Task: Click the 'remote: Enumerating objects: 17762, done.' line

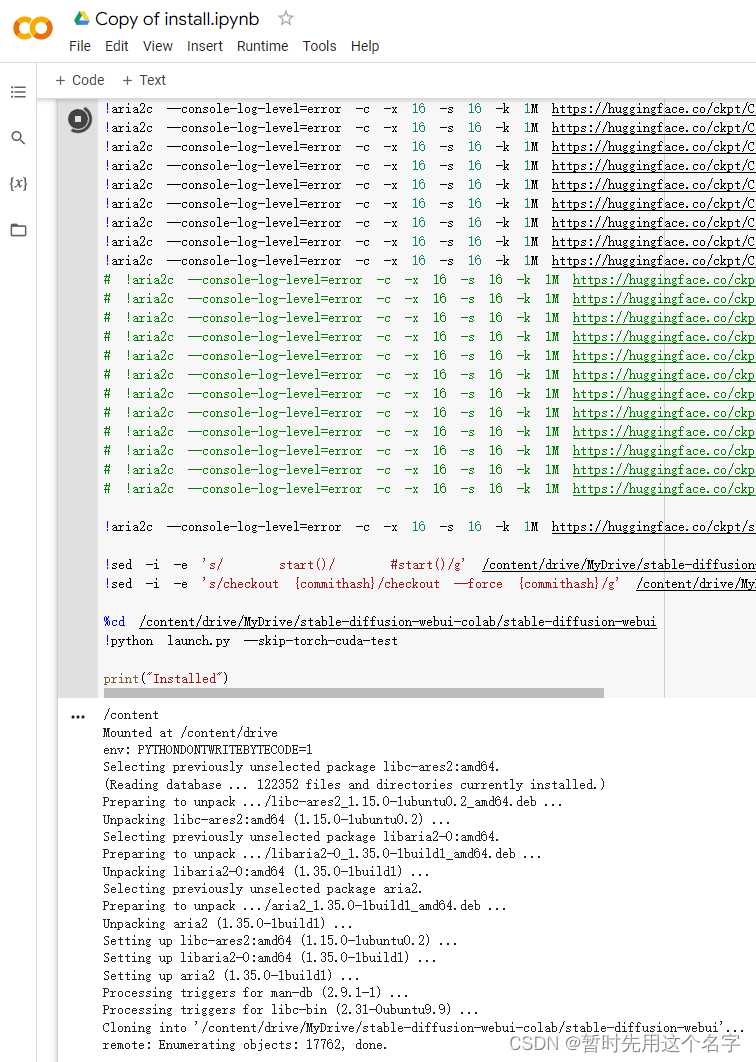Action: (x=245, y=1045)
